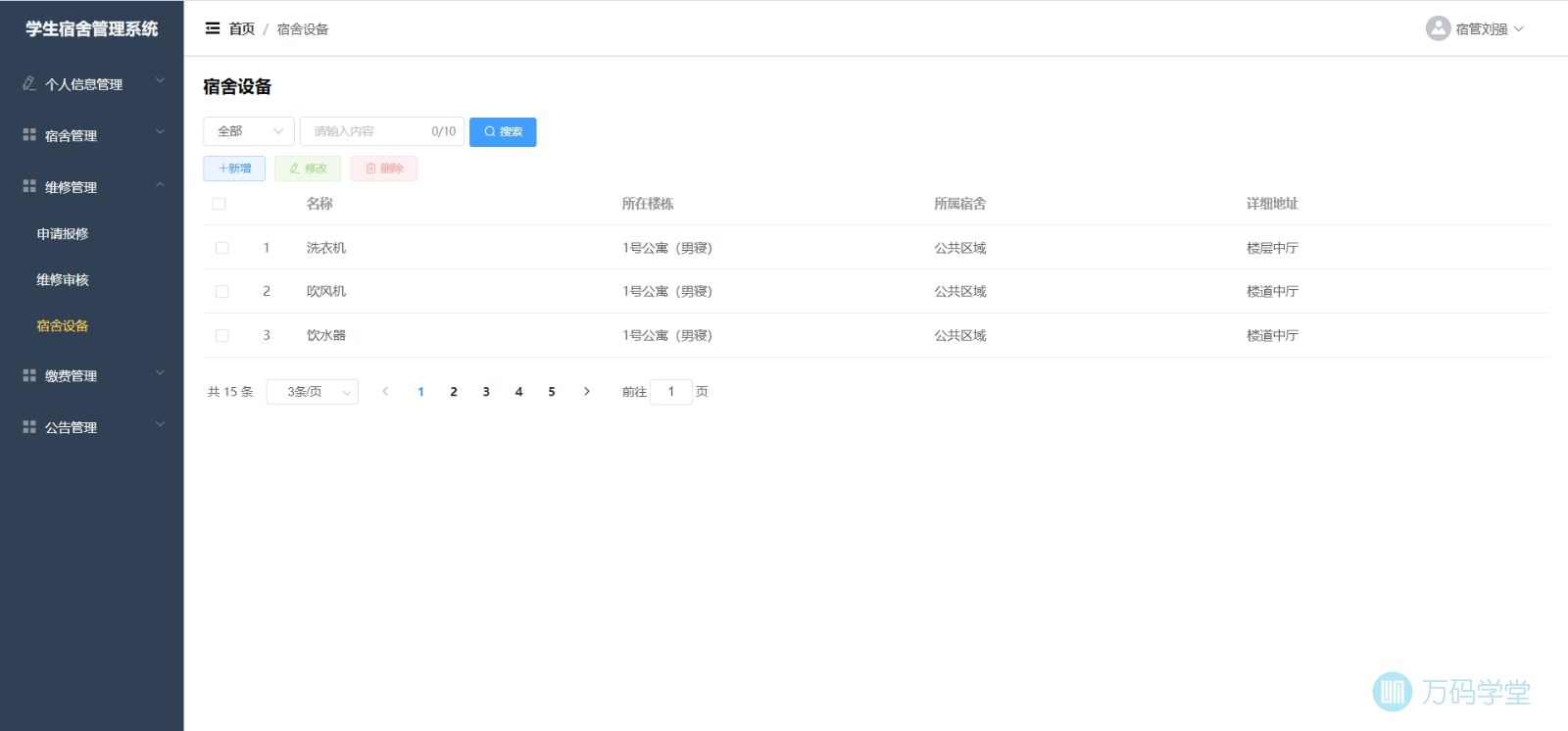Select the 宿舍设备 submenu item
This screenshot has height=731, width=1568.
coord(63,325)
